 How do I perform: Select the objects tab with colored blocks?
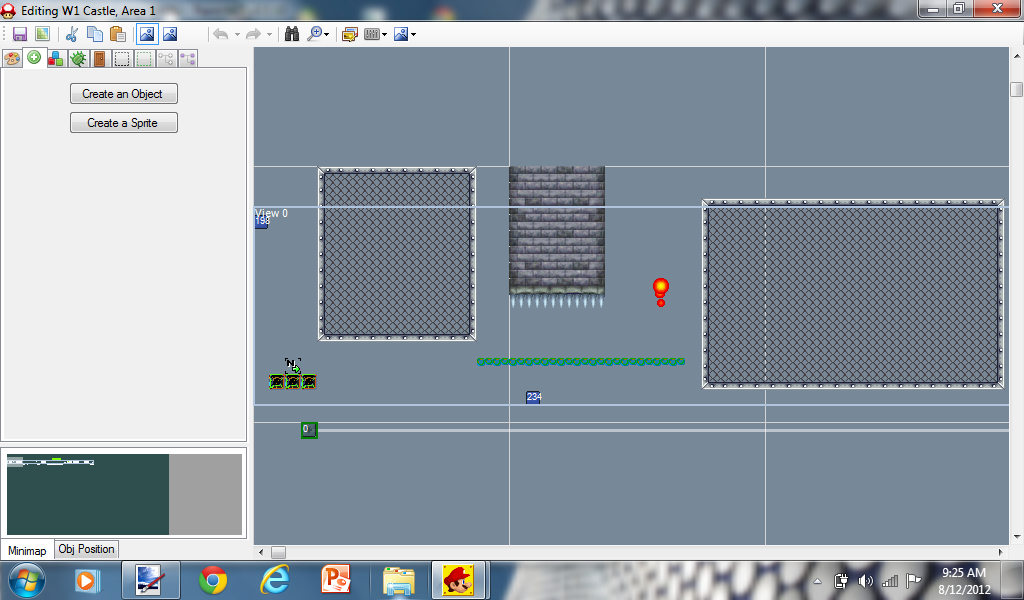tap(56, 59)
